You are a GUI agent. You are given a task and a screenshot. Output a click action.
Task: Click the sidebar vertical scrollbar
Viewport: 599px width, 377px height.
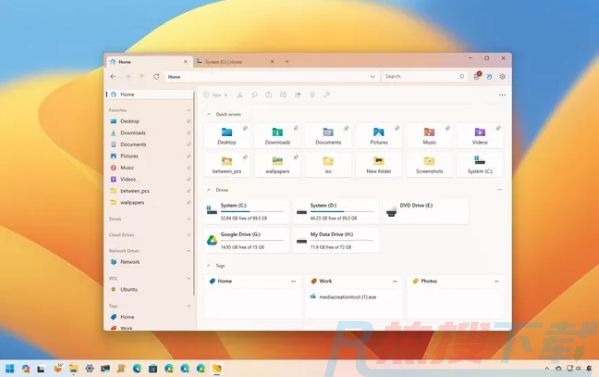(194, 193)
